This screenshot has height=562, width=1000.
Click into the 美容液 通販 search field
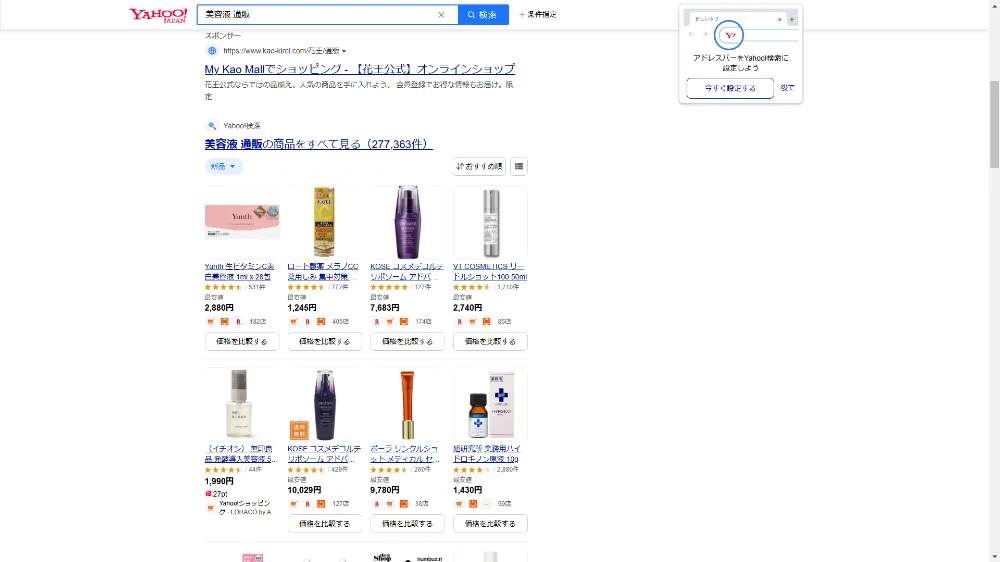[x=319, y=15]
